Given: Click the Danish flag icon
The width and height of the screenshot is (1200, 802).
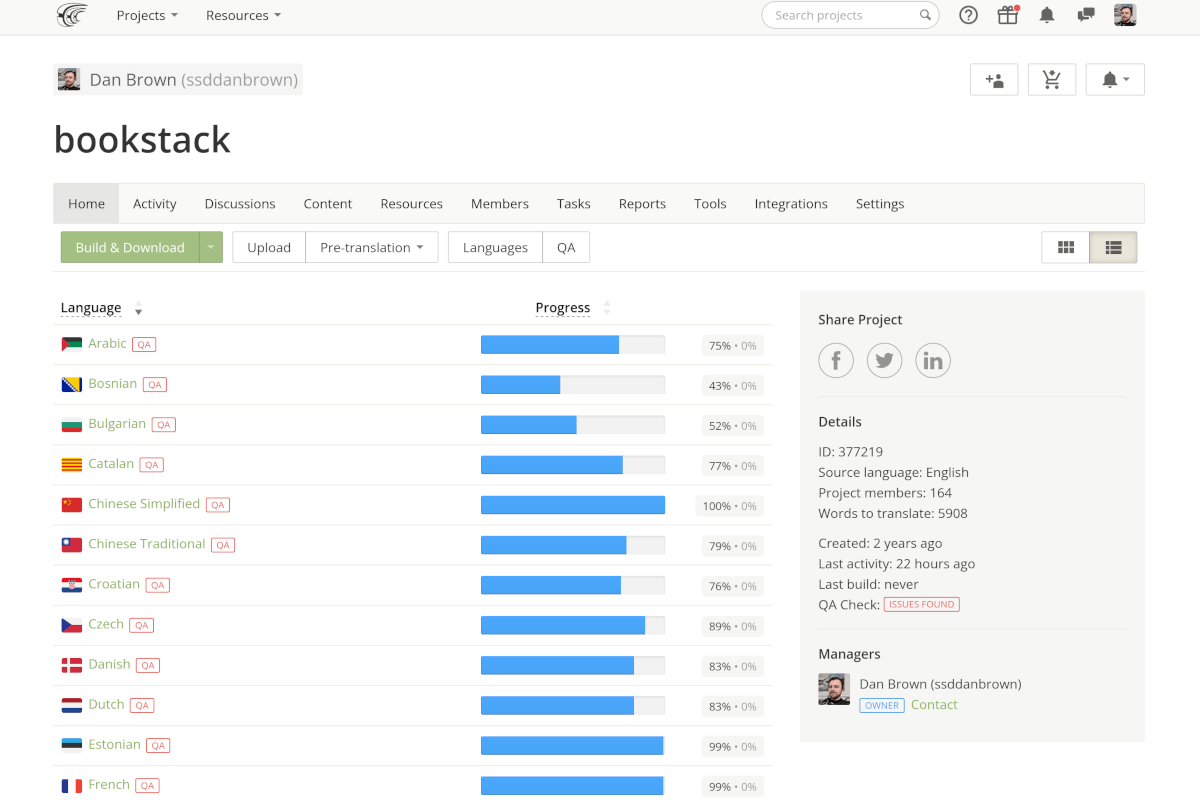Looking at the screenshot, I should click(x=71, y=664).
